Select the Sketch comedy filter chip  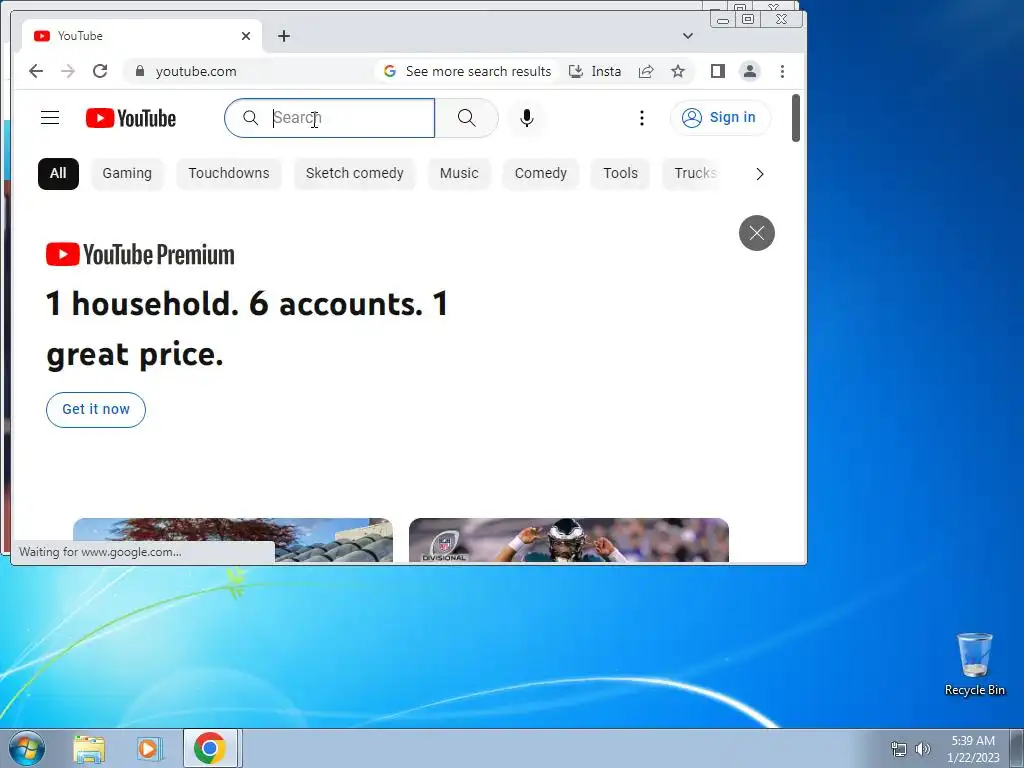pos(355,174)
